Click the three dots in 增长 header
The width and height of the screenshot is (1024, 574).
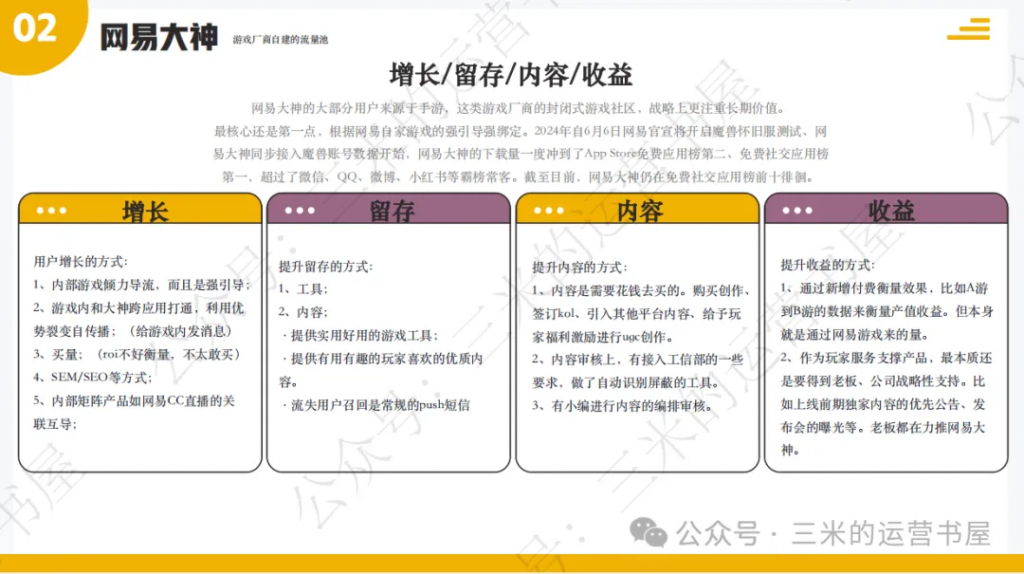52,211
